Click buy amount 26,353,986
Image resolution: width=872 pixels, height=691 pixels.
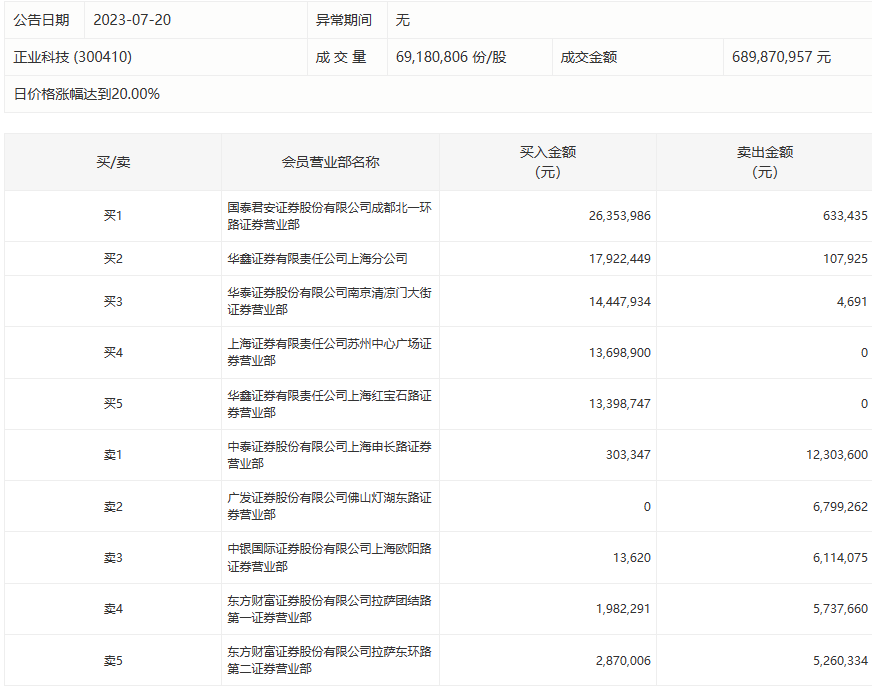pos(620,216)
